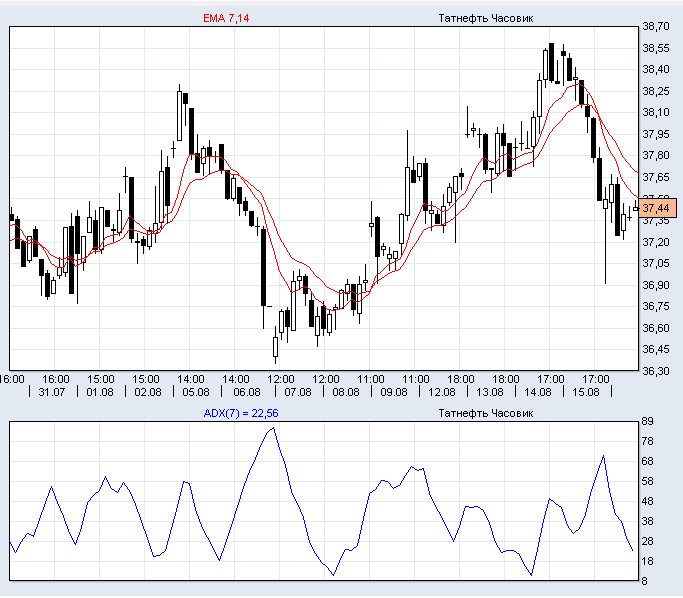
Task: Click the ADX(7) = 22,56 indicator label
Action: (x=241, y=413)
